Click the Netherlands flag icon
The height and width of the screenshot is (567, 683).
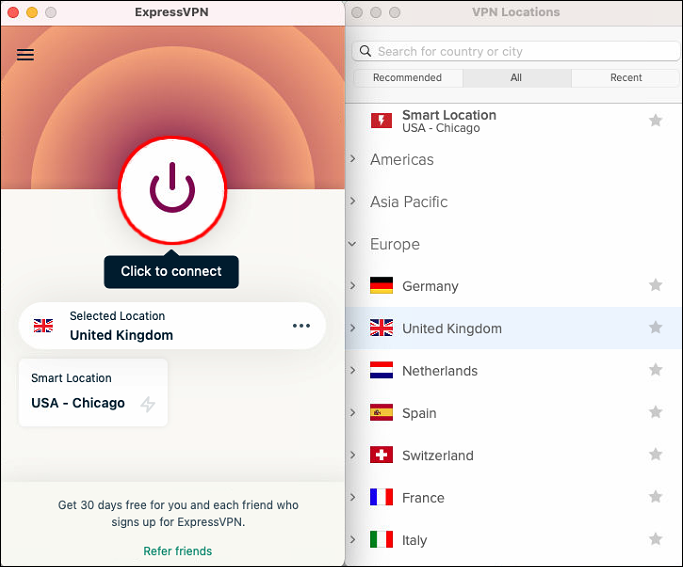coord(381,370)
